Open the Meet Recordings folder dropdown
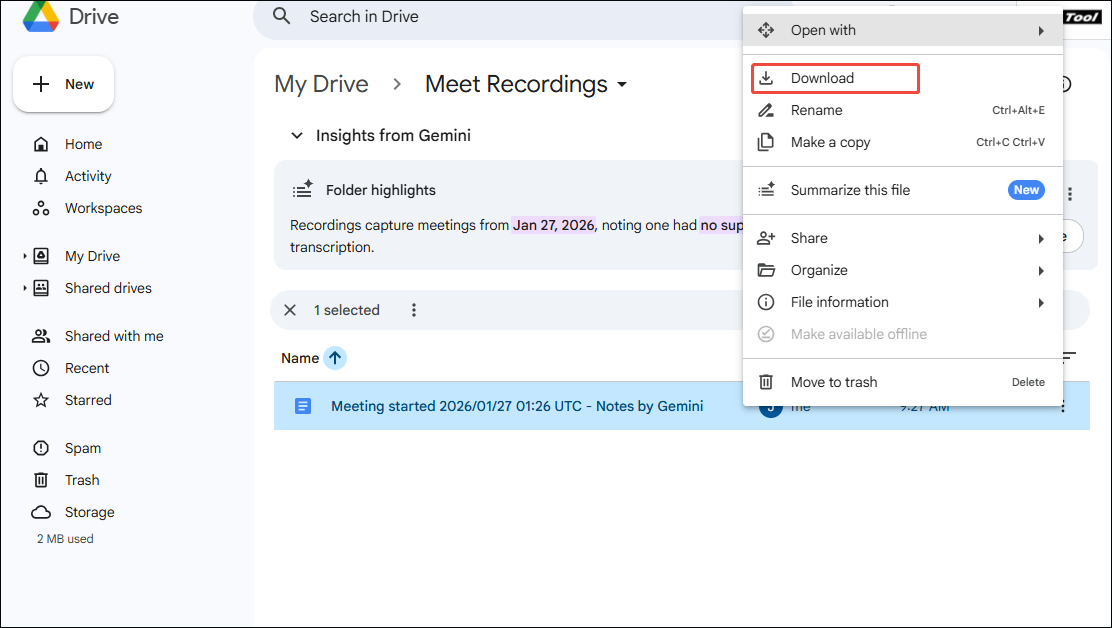The height and width of the screenshot is (628, 1112). (x=622, y=85)
